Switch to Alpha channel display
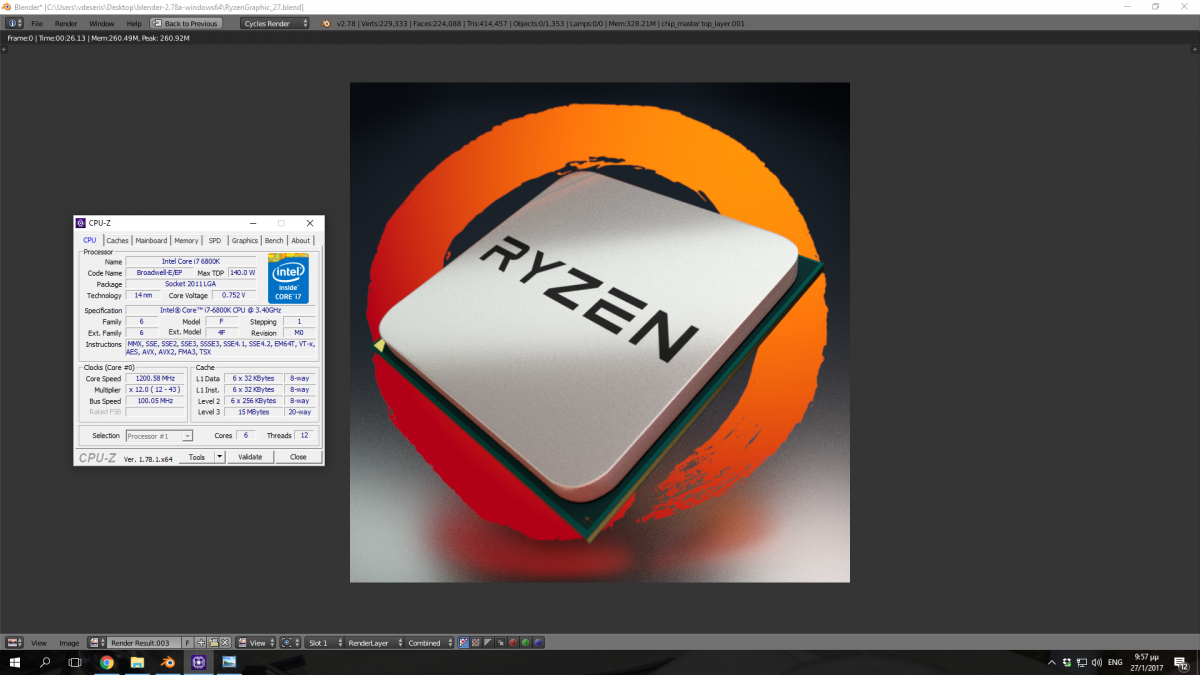Screen dimensions: 1200x675 coord(487,643)
